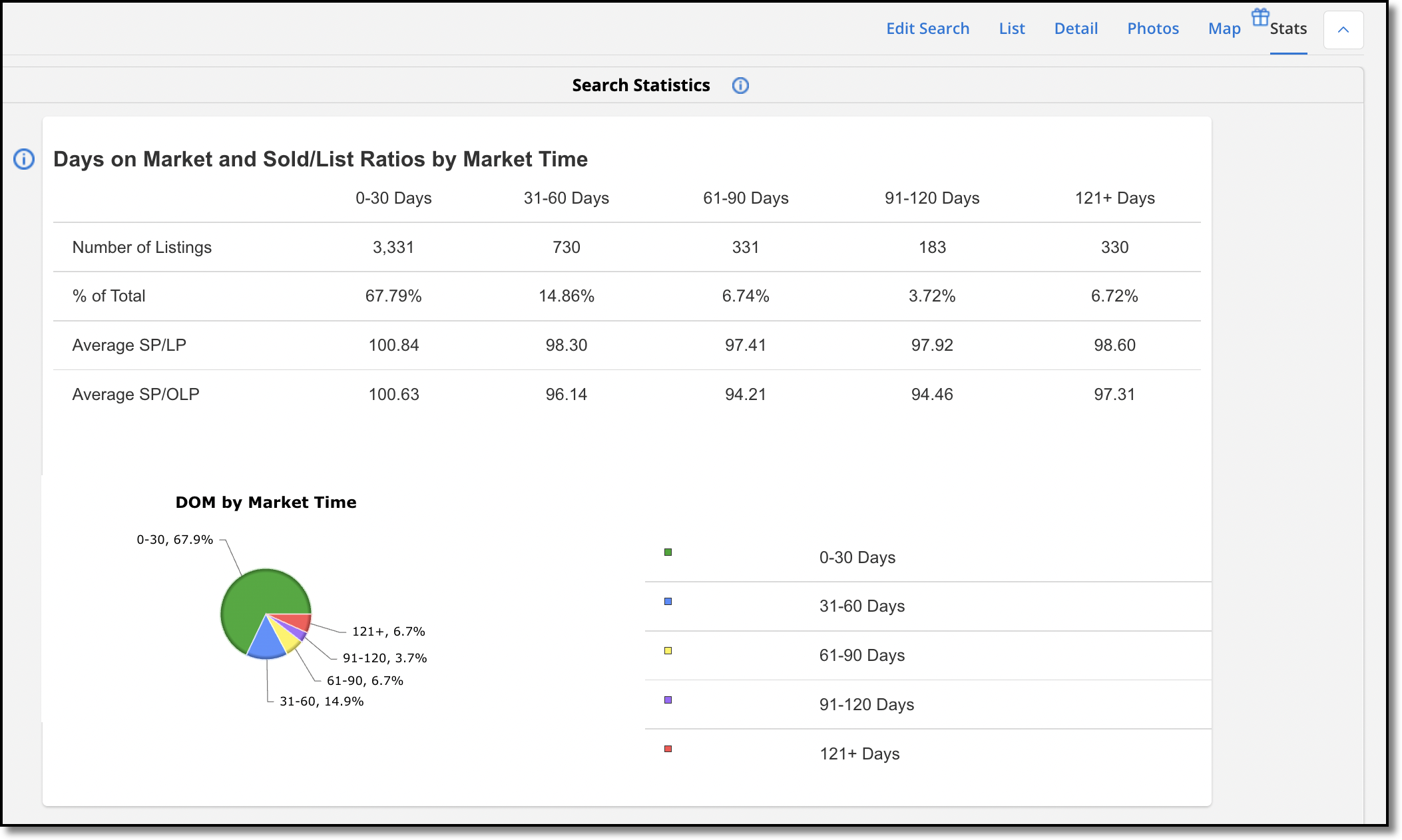Click the red 121+ pie slice

coord(298,622)
